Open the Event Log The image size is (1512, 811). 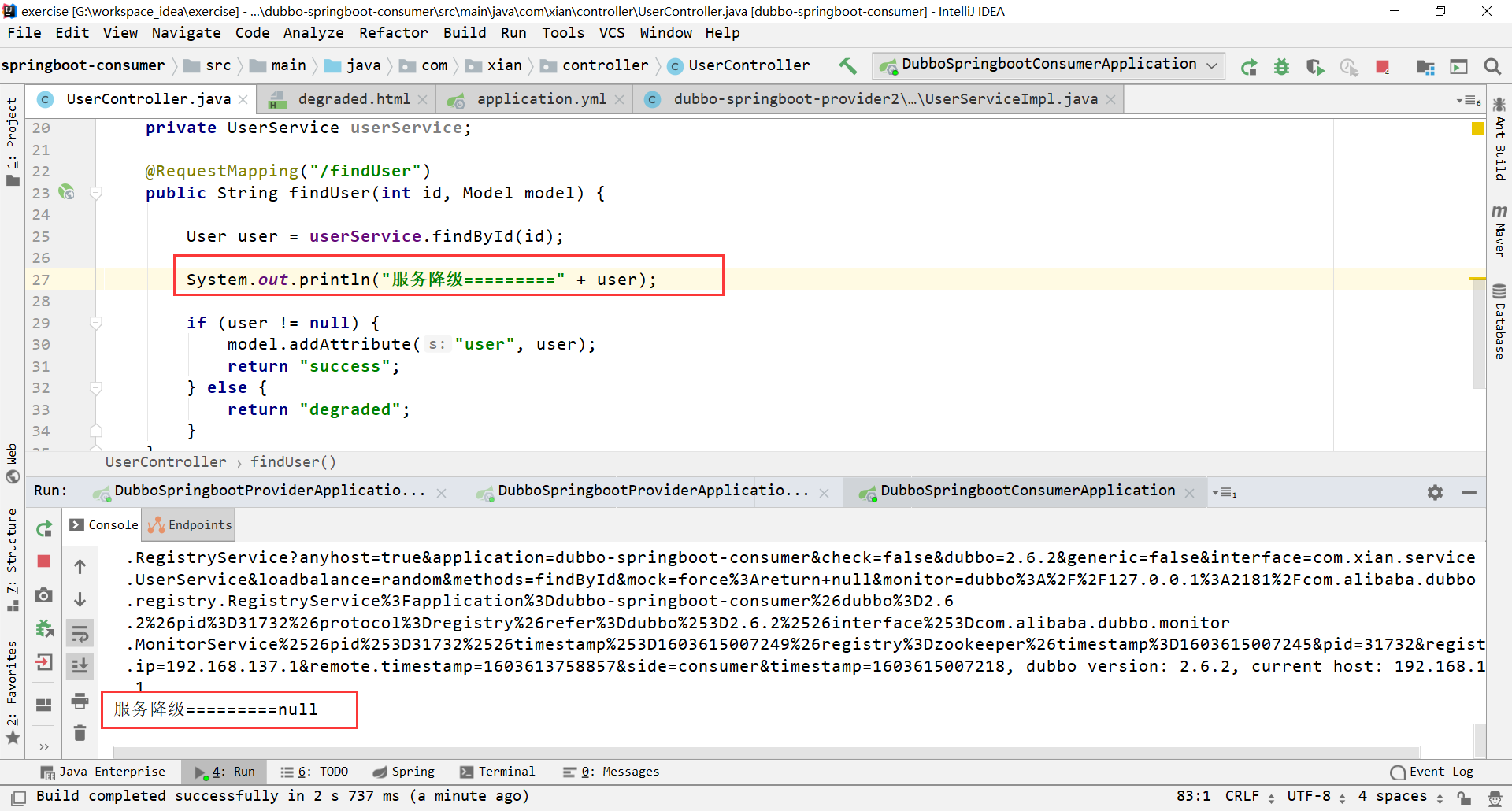tap(1432, 772)
